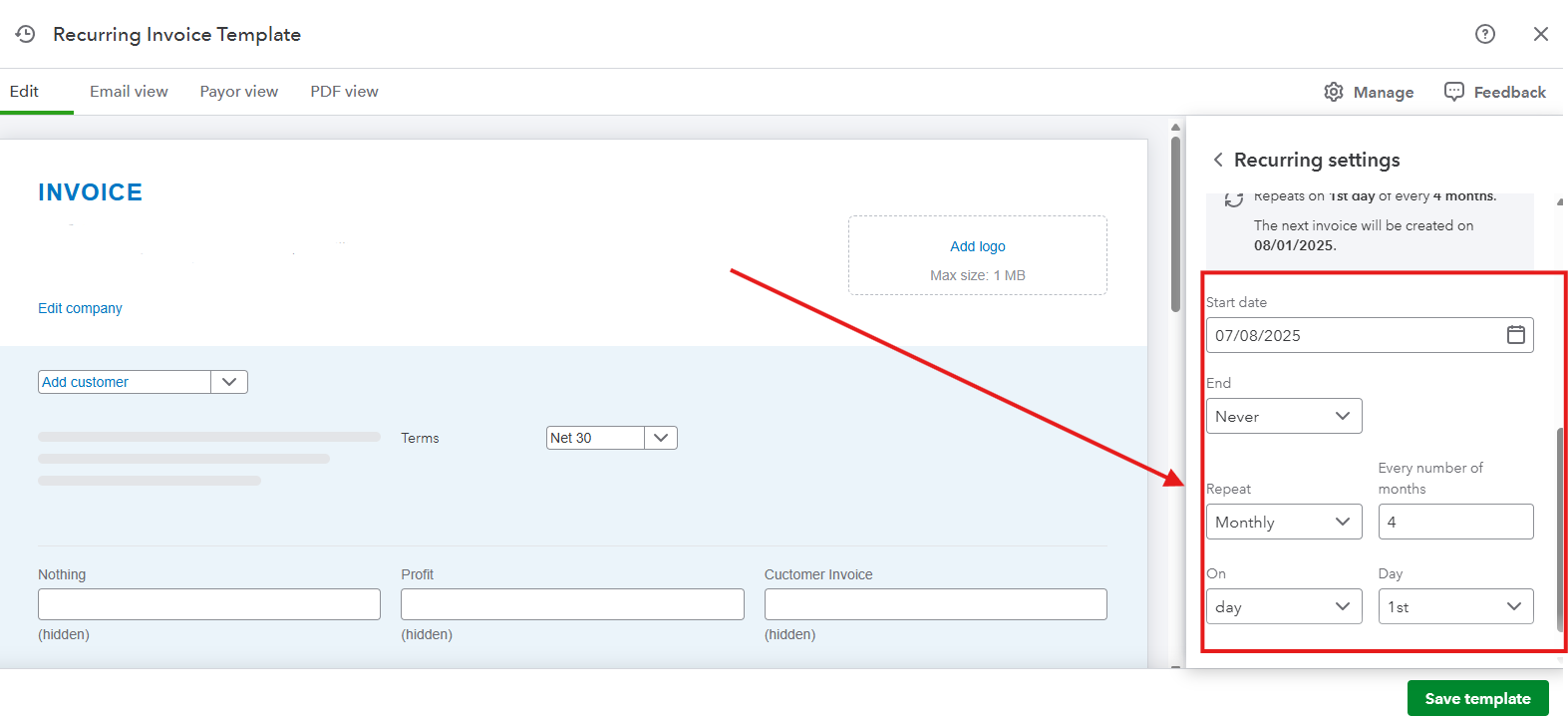This screenshot has height=716, width=1568.
Task: Open the help question mark icon
Action: pos(1485,34)
